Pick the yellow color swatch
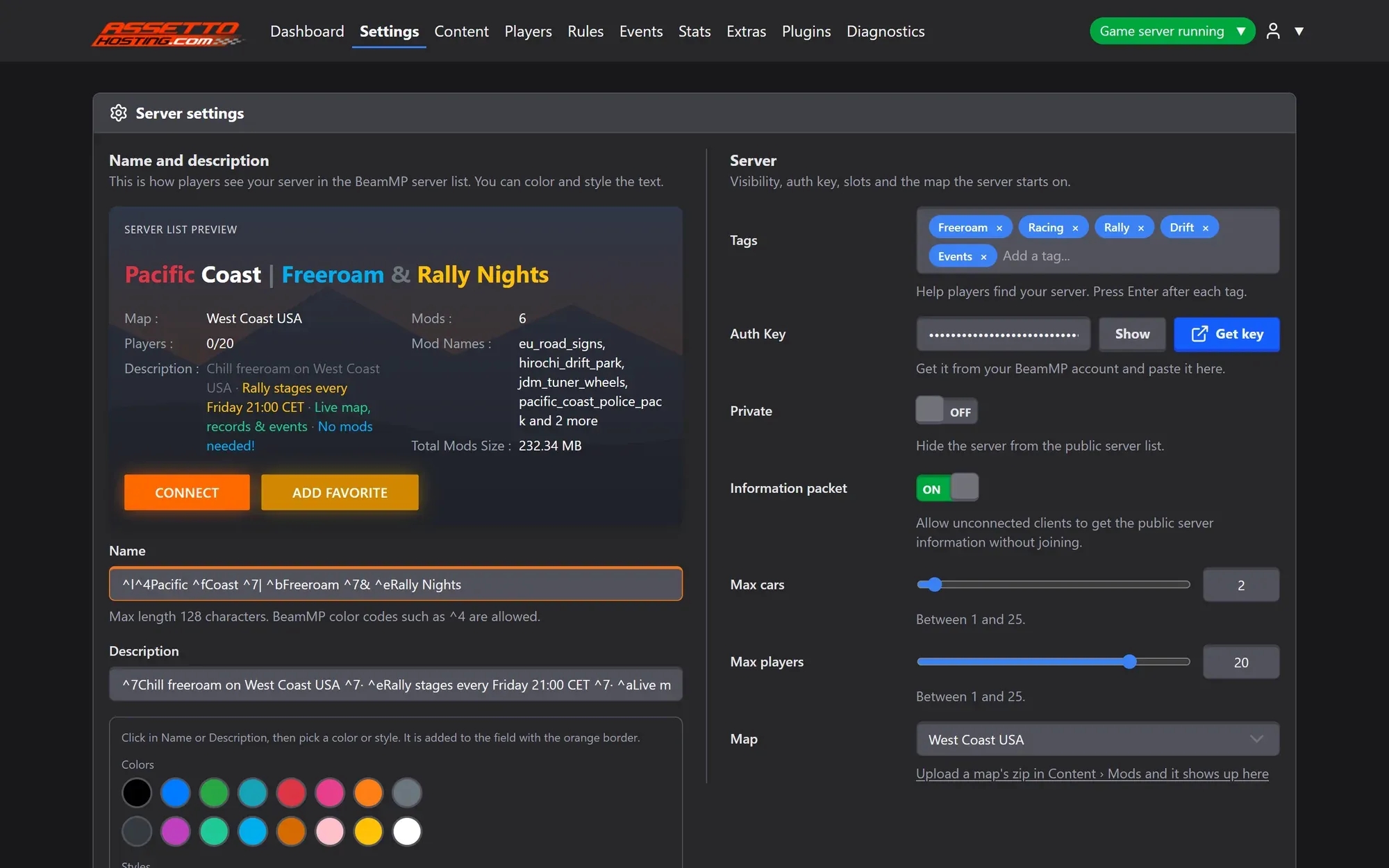The height and width of the screenshot is (868, 1389). pyautogui.click(x=368, y=831)
